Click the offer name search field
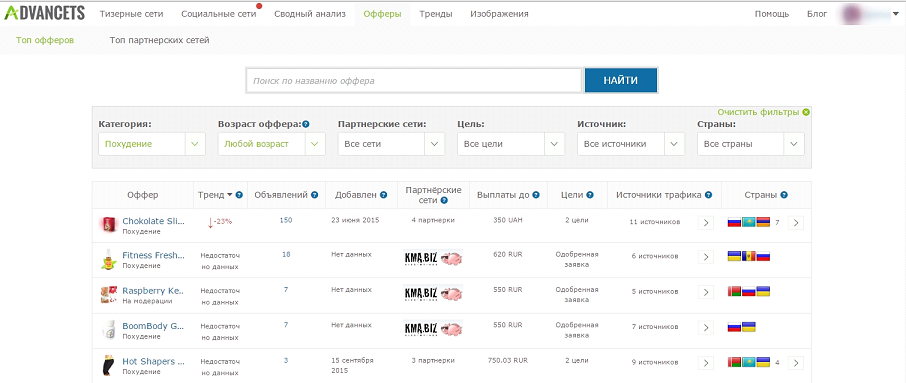The height and width of the screenshot is (383, 906). click(414, 81)
